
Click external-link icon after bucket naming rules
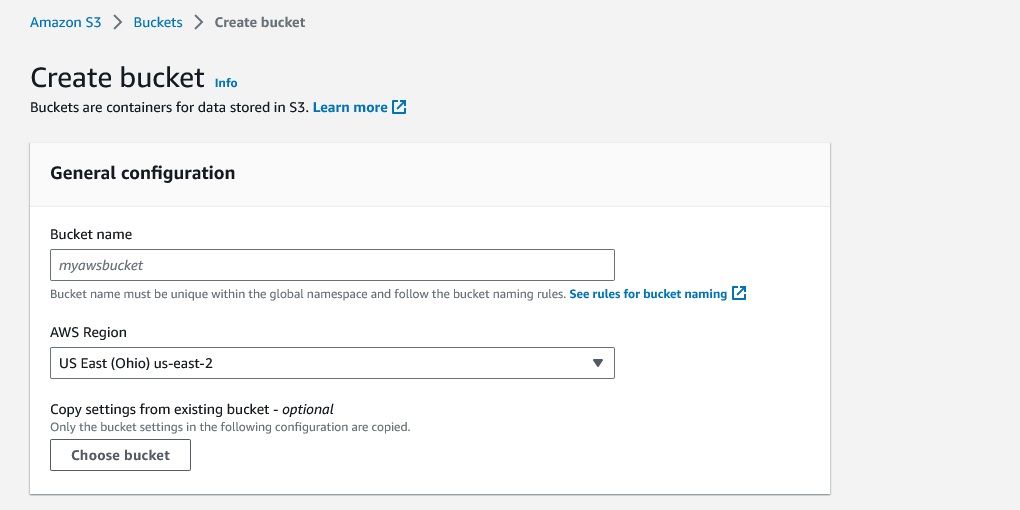[739, 294]
